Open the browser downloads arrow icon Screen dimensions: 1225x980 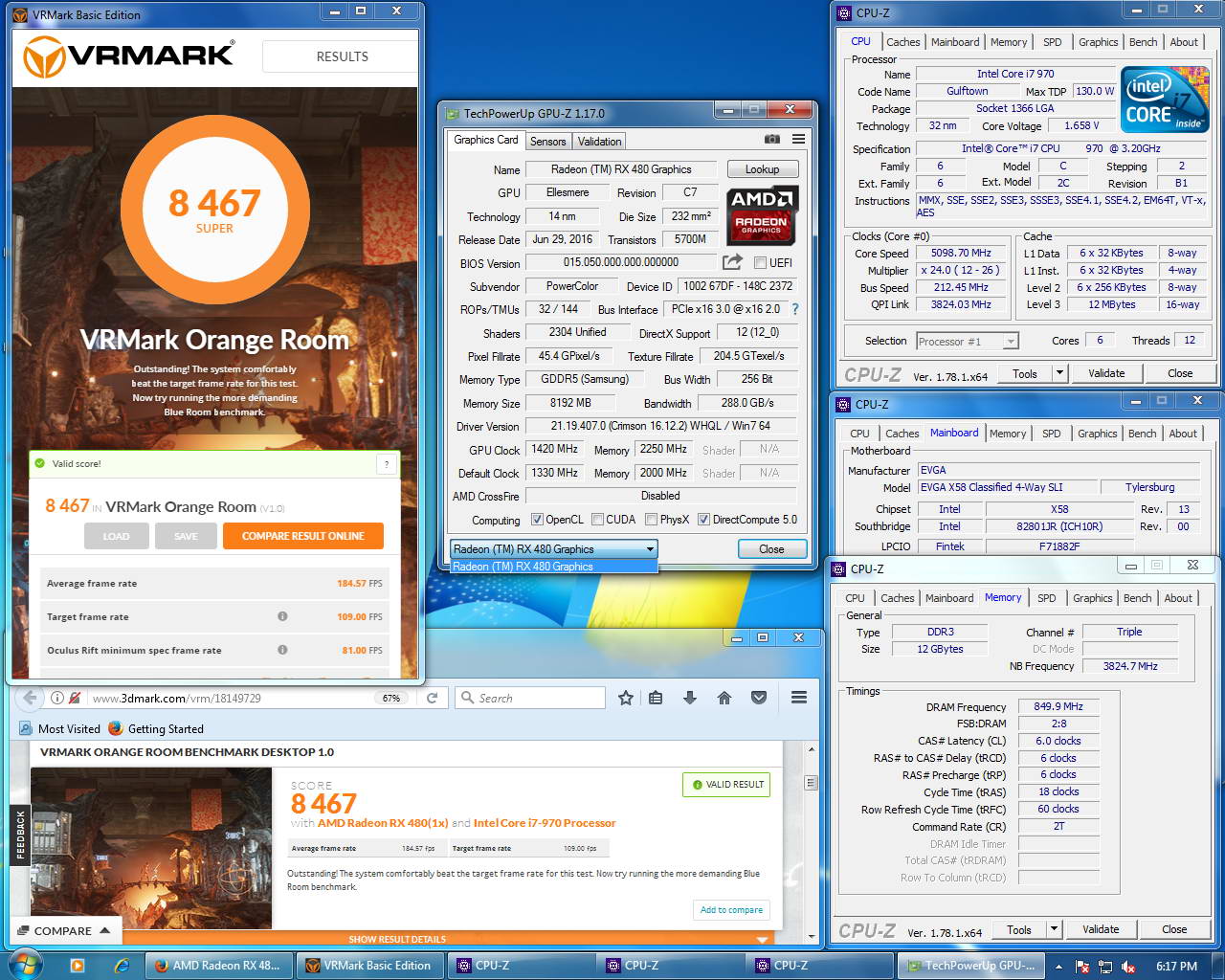point(690,698)
